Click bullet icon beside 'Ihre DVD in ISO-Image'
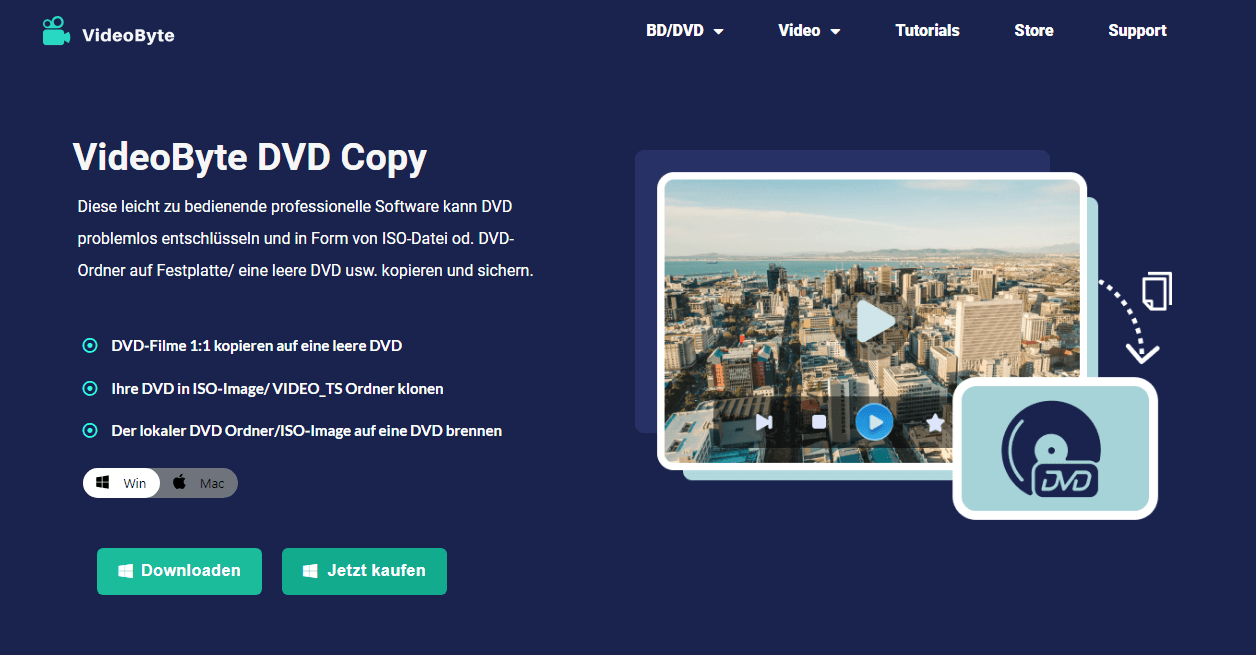The width and height of the screenshot is (1256, 655). tap(90, 388)
